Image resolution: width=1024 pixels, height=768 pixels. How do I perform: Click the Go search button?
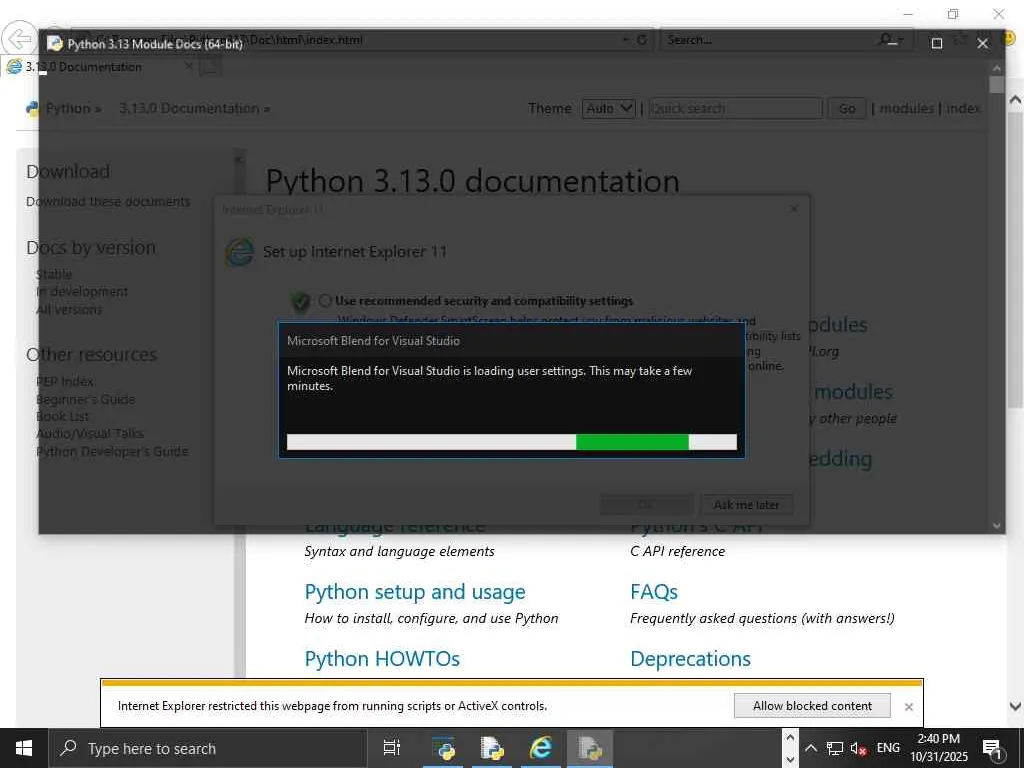pos(846,108)
